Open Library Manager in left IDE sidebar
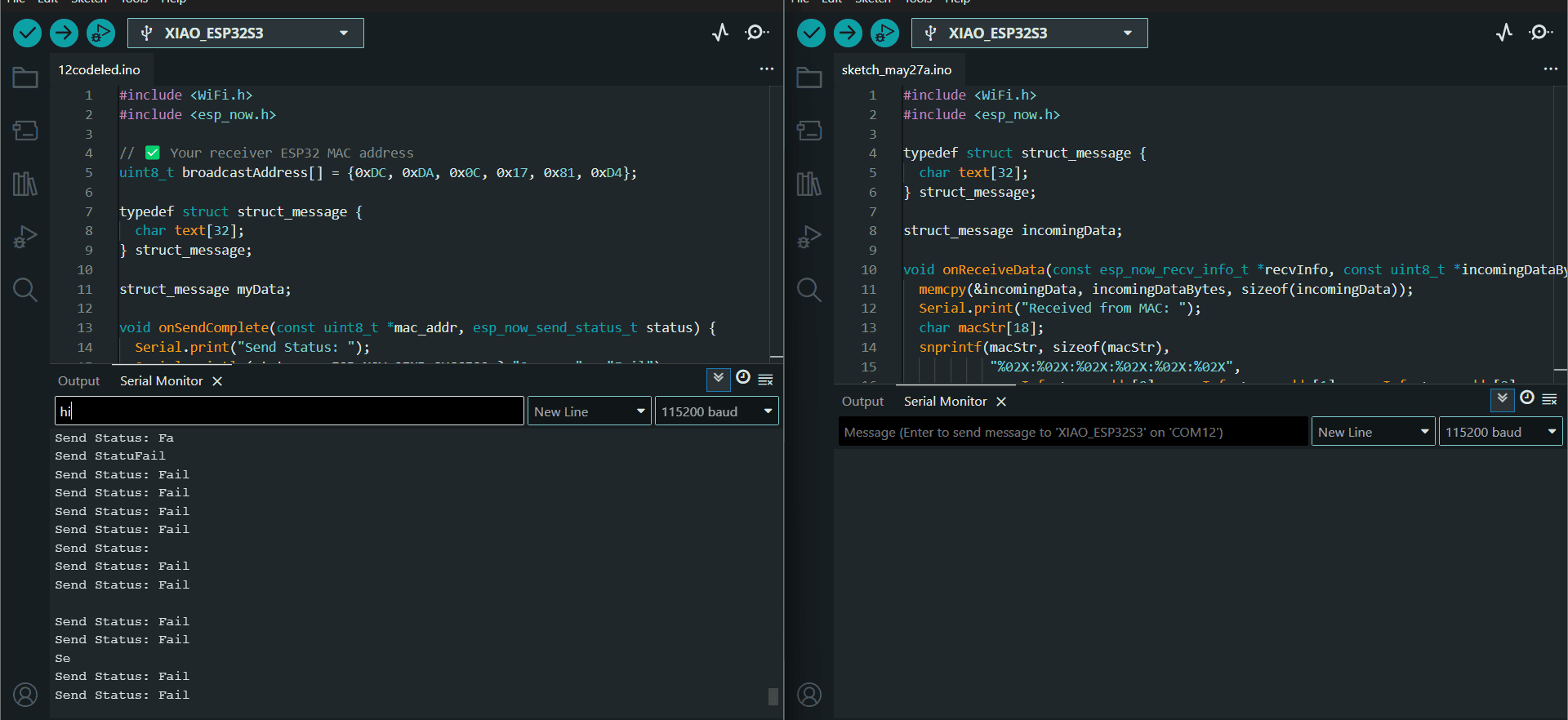This screenshot has height=720, width=1568. [x=25, y=184]
